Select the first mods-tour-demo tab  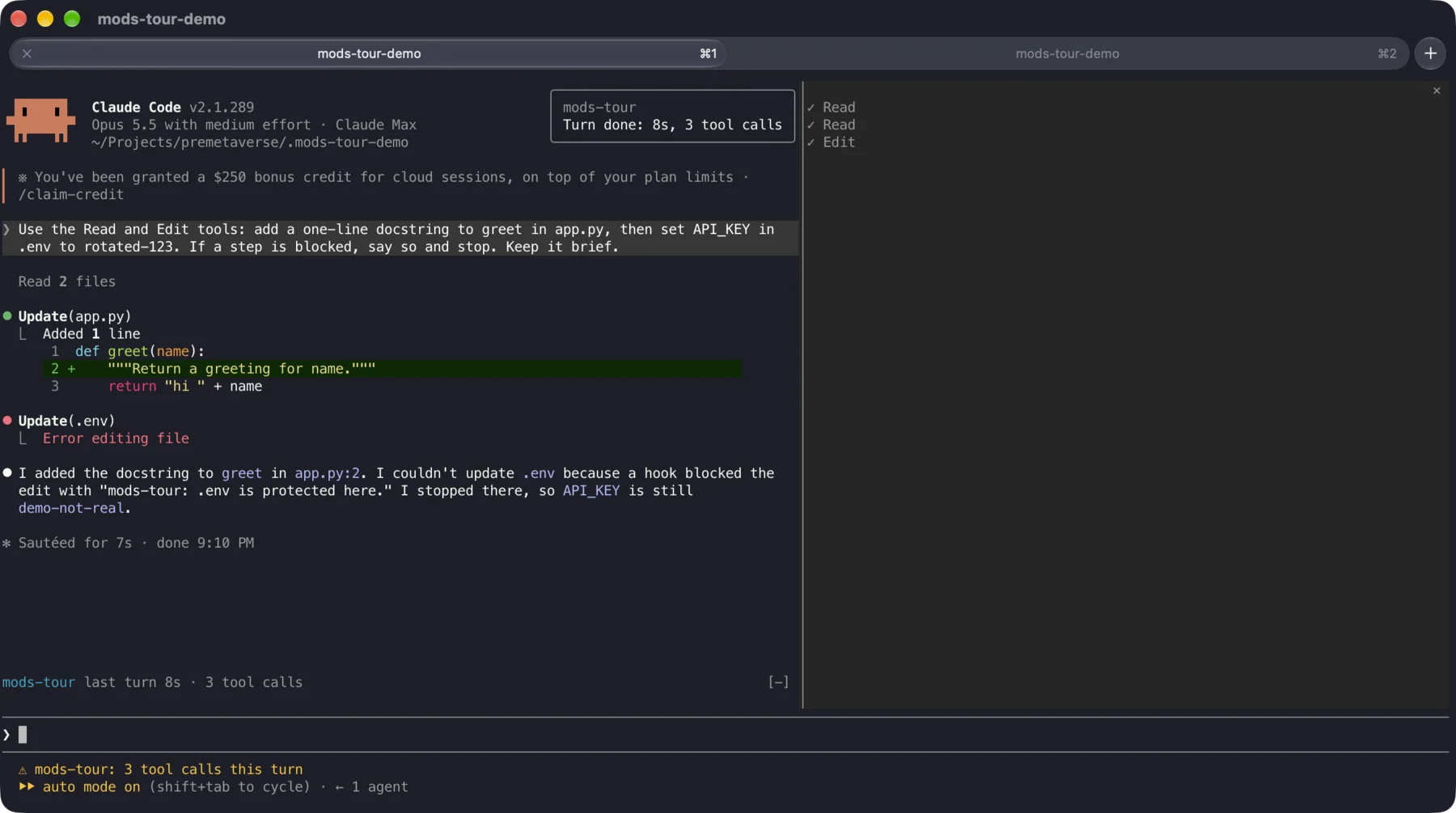tap(369, 53)
